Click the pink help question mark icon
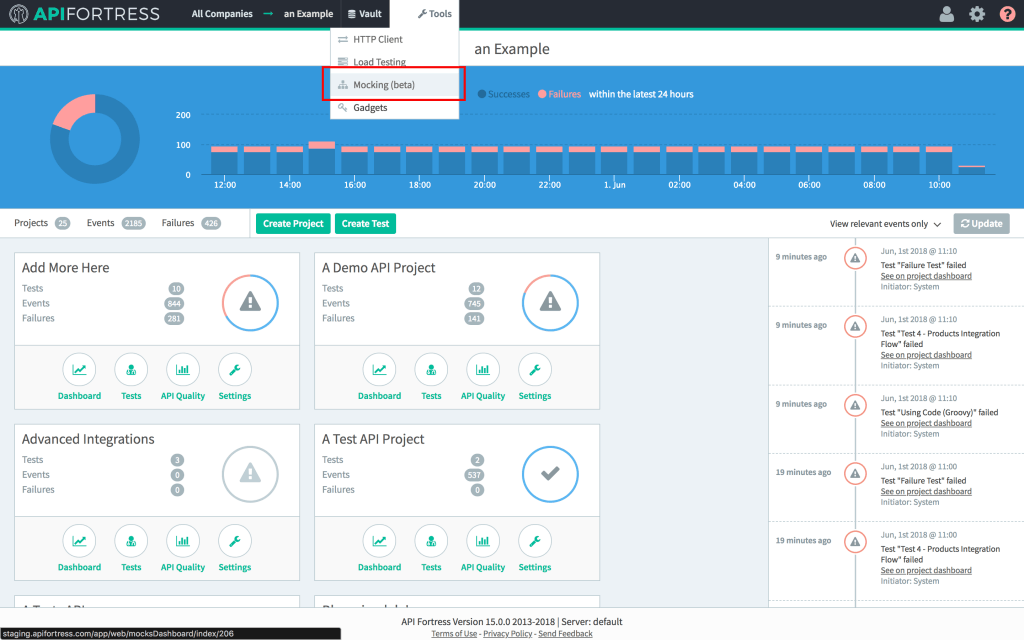 tap(1007, 14)
